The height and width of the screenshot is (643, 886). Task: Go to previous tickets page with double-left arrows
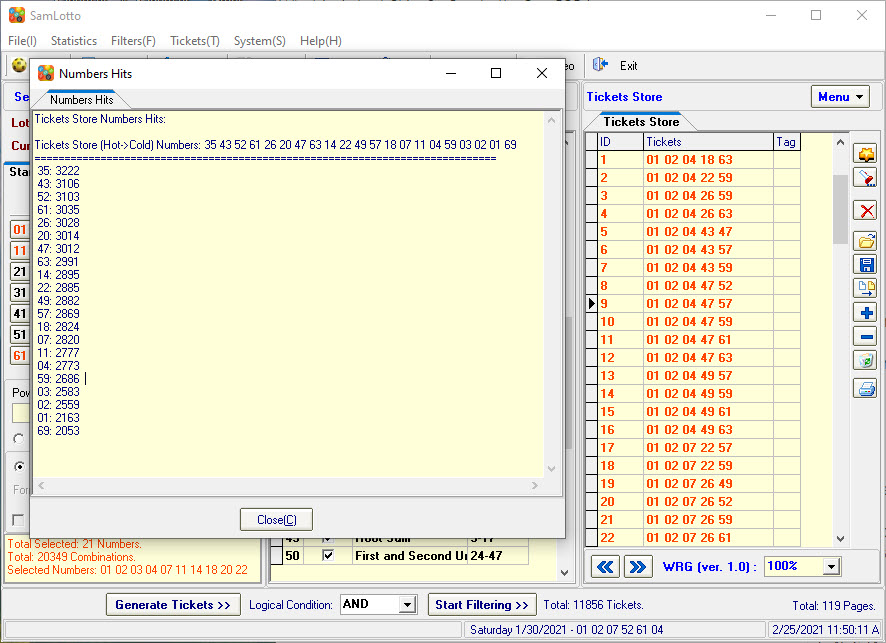pos(605,567)
